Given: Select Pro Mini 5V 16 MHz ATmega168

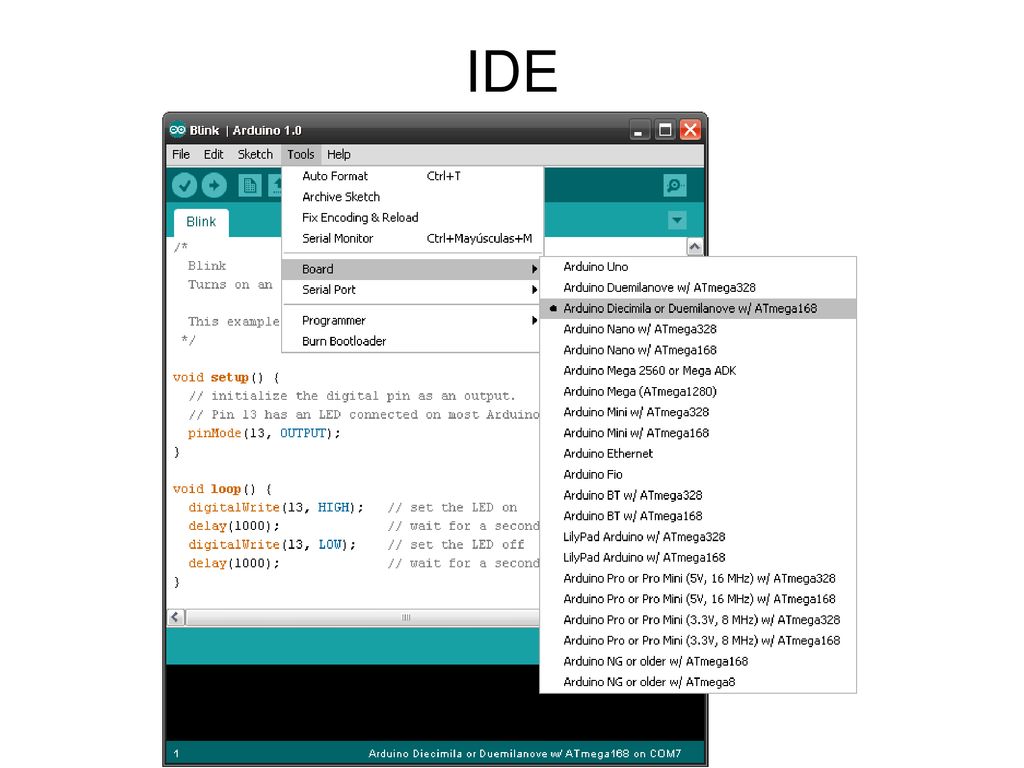Looking at the screenshot, I should [698, 600].
